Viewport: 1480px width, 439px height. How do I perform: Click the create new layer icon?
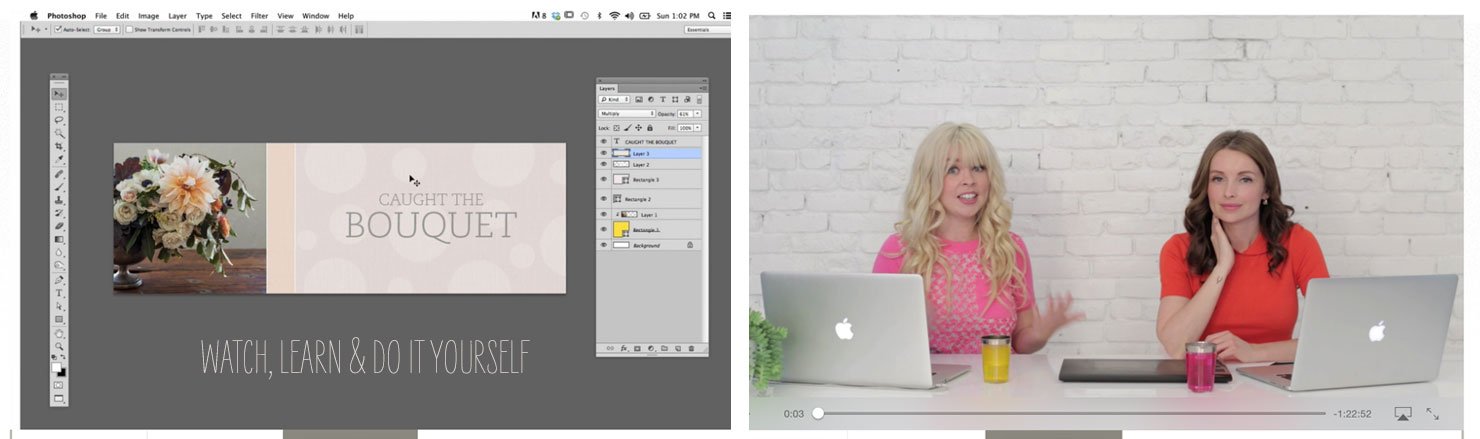tap(677, 348)
